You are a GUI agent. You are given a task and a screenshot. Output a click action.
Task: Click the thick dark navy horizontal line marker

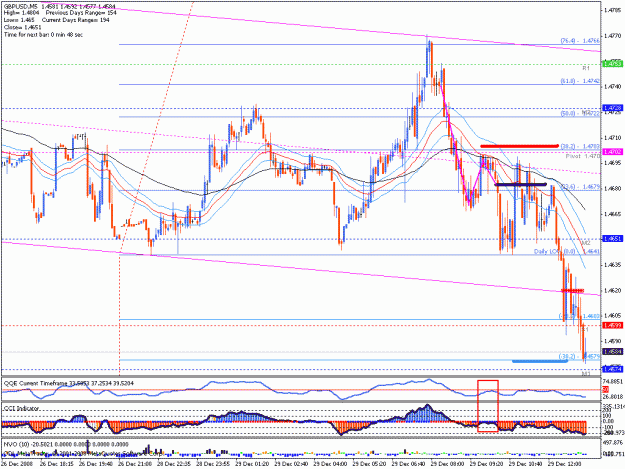[520, 184]
